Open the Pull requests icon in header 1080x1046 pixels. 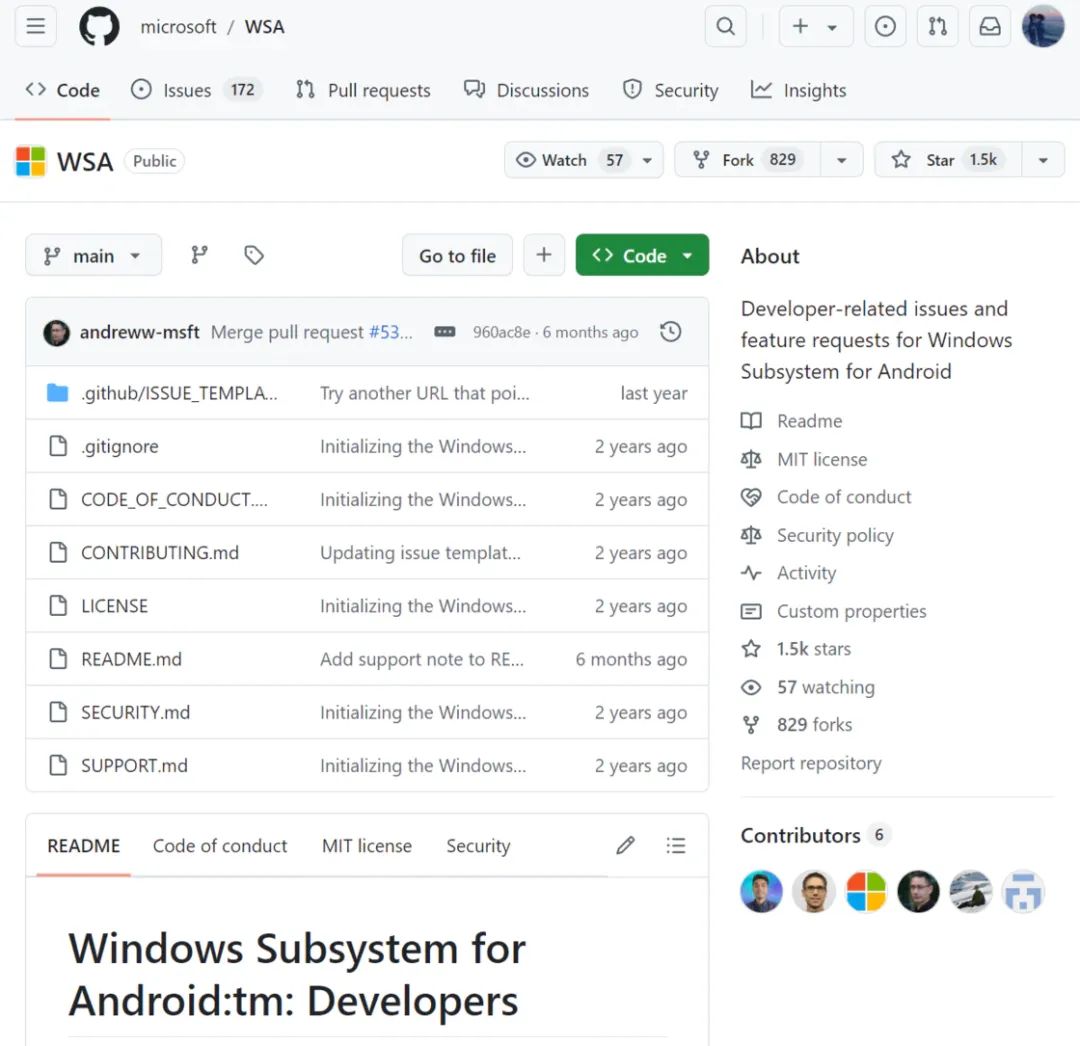[x=937, y=26]
